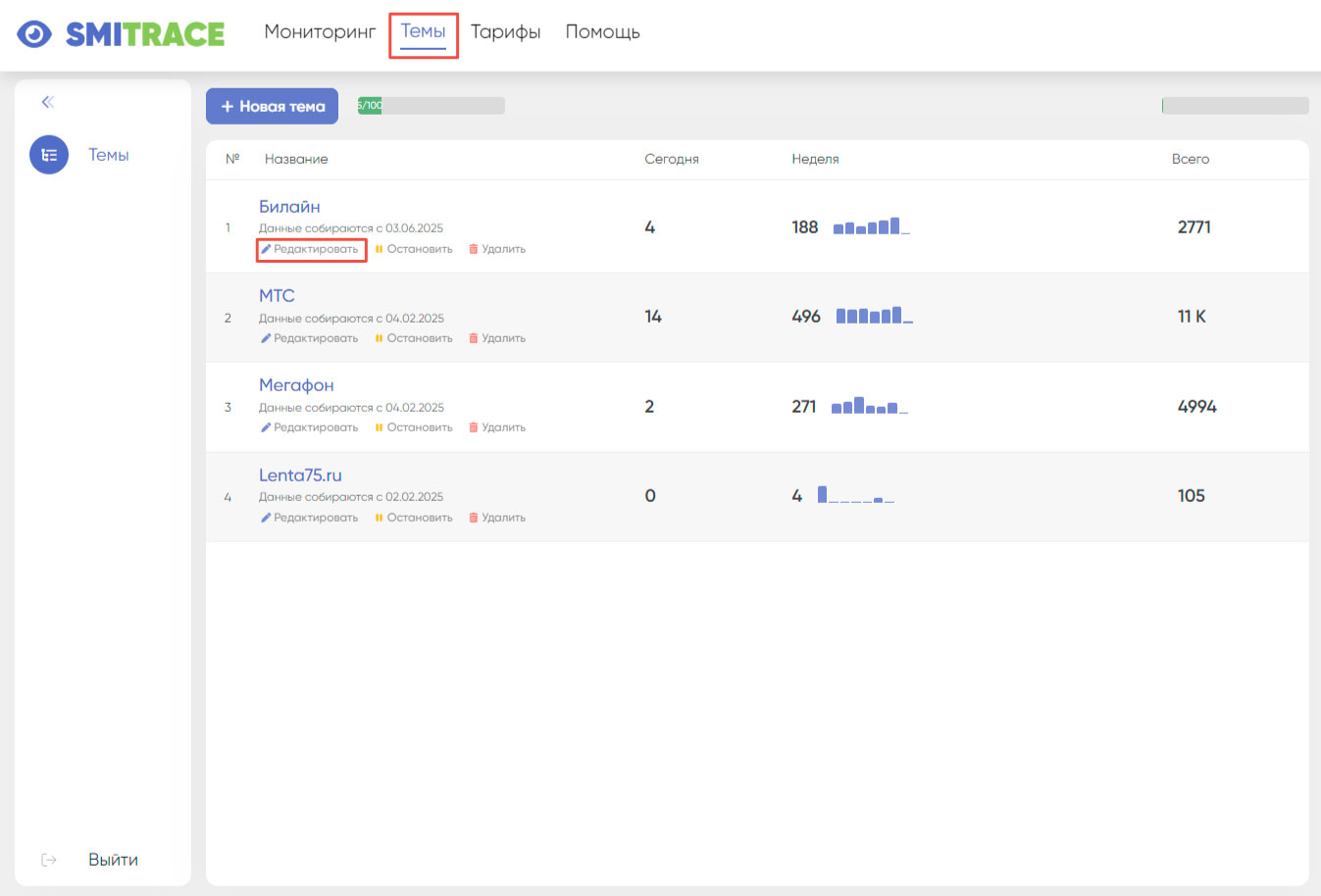The height and width of the screenshot is (896, 1321).
Task: Create a topic with Новая тема button
Action: click(x=272, y=106)
